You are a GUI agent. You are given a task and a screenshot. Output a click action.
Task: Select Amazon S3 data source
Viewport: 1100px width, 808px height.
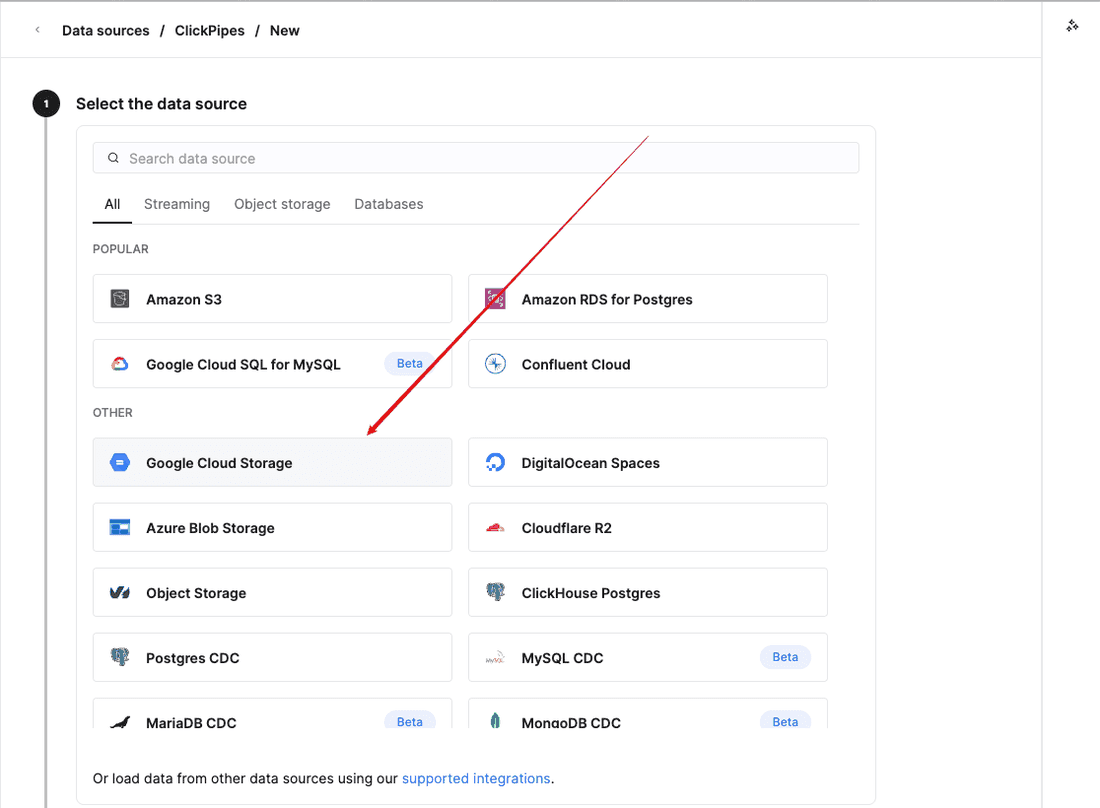tap(272, 299)
